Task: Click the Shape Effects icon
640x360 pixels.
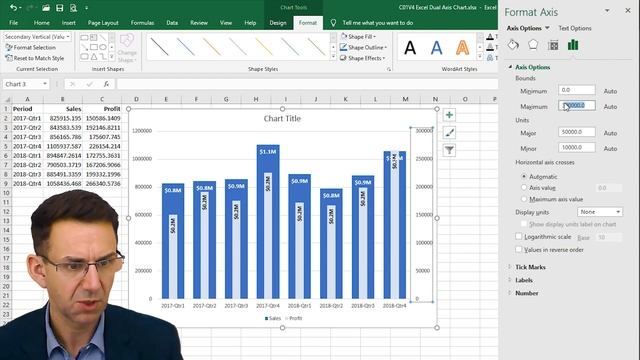Action: (344, 58)
